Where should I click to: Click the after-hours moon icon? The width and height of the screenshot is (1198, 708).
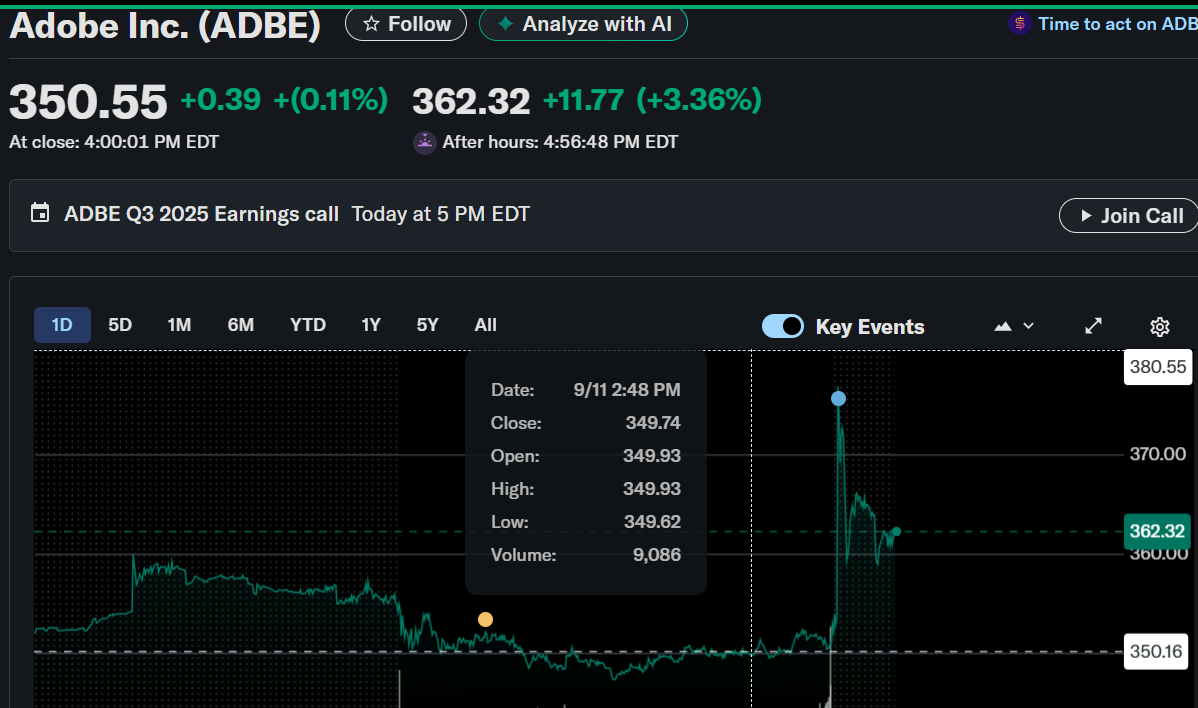coord(425,142)
